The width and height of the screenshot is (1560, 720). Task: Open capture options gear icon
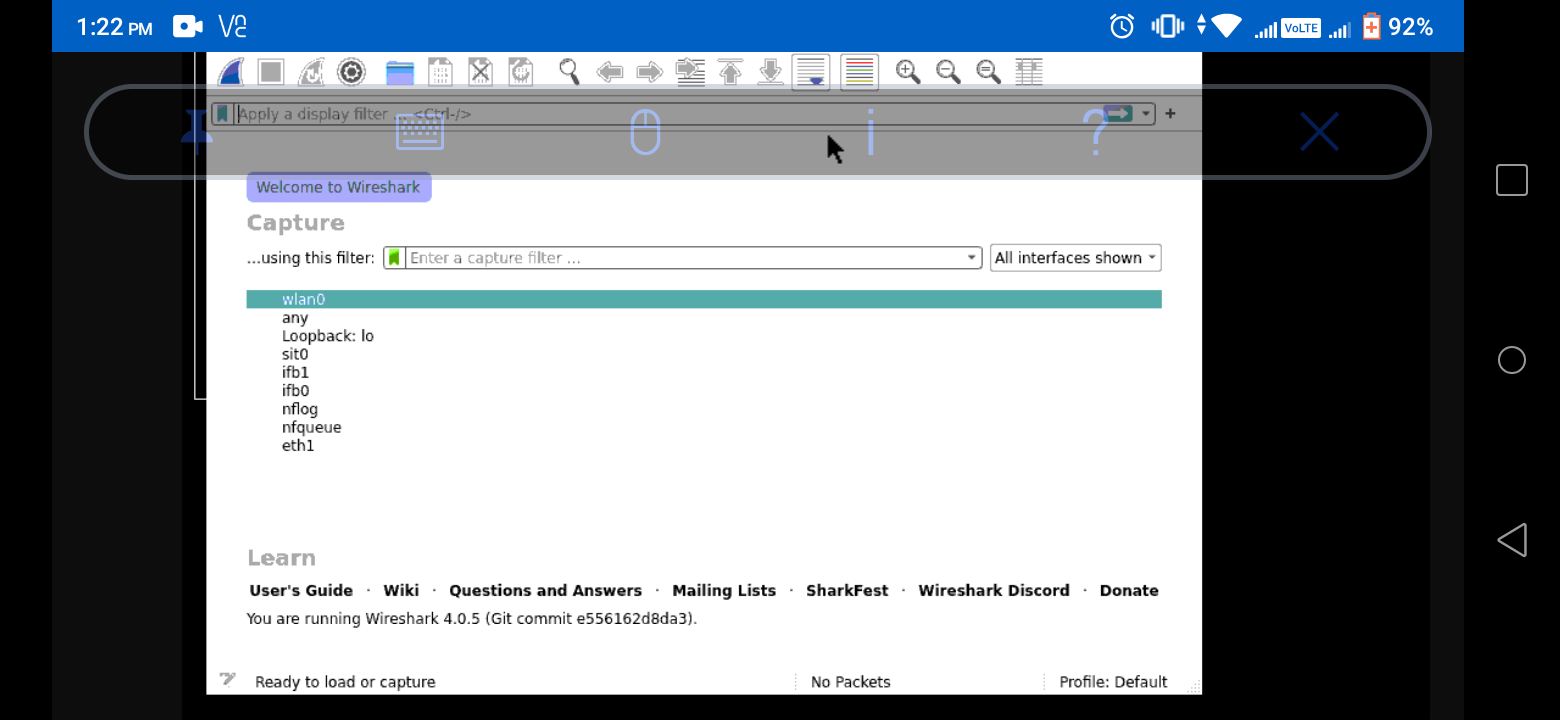[x=351, y=72]
